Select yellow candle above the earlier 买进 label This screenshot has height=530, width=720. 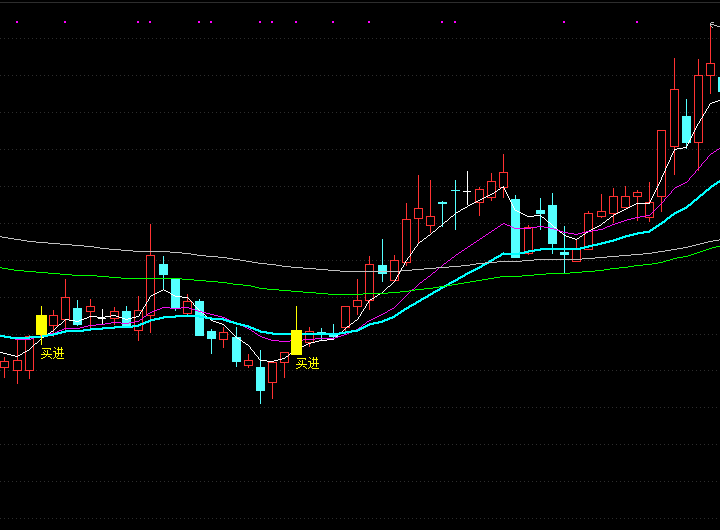point(41,325)
